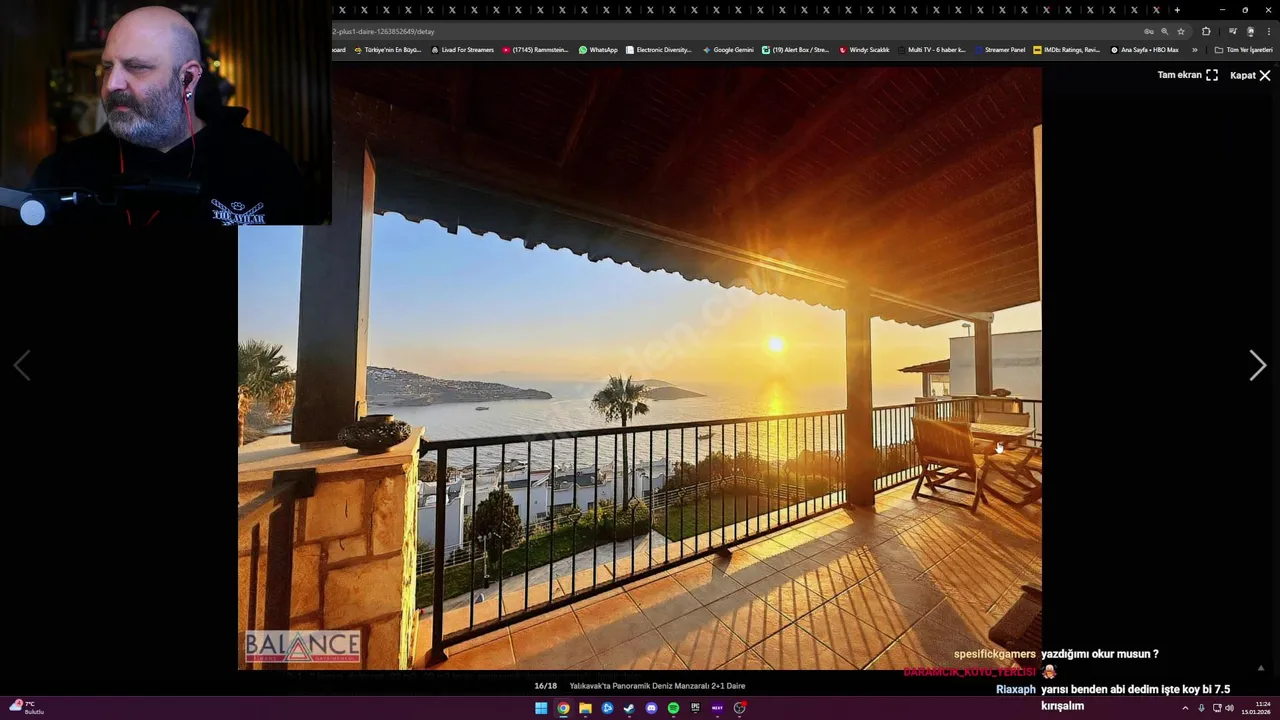Click the spesifickgamers chat username
This screenshot has width=1280, height=720.
995,654
